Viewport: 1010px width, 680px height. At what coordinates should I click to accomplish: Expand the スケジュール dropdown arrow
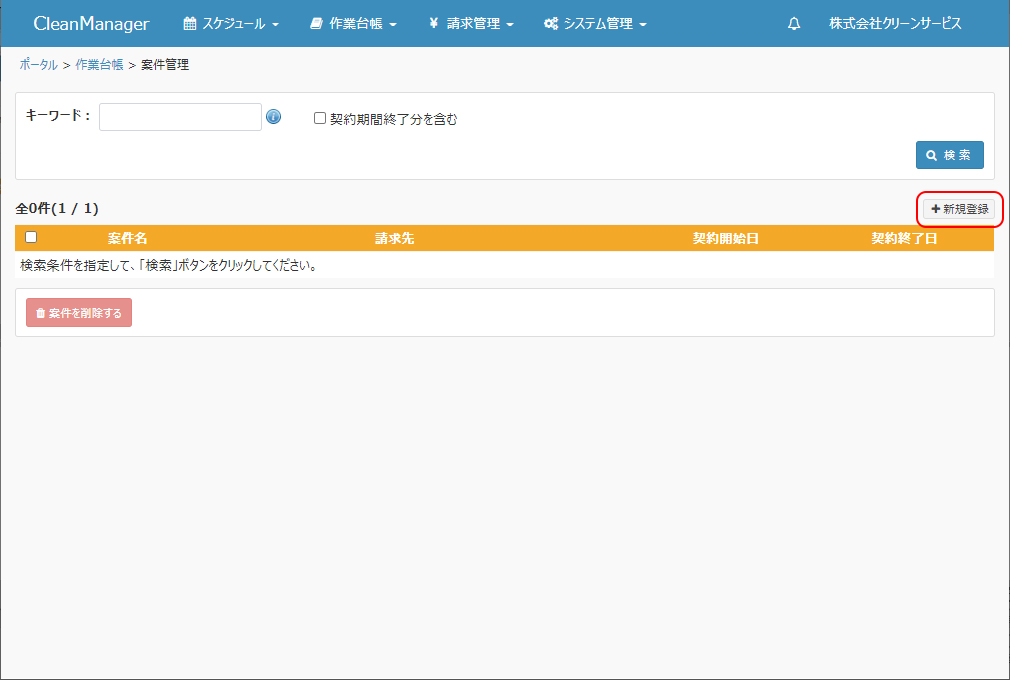tap(275, 25)
